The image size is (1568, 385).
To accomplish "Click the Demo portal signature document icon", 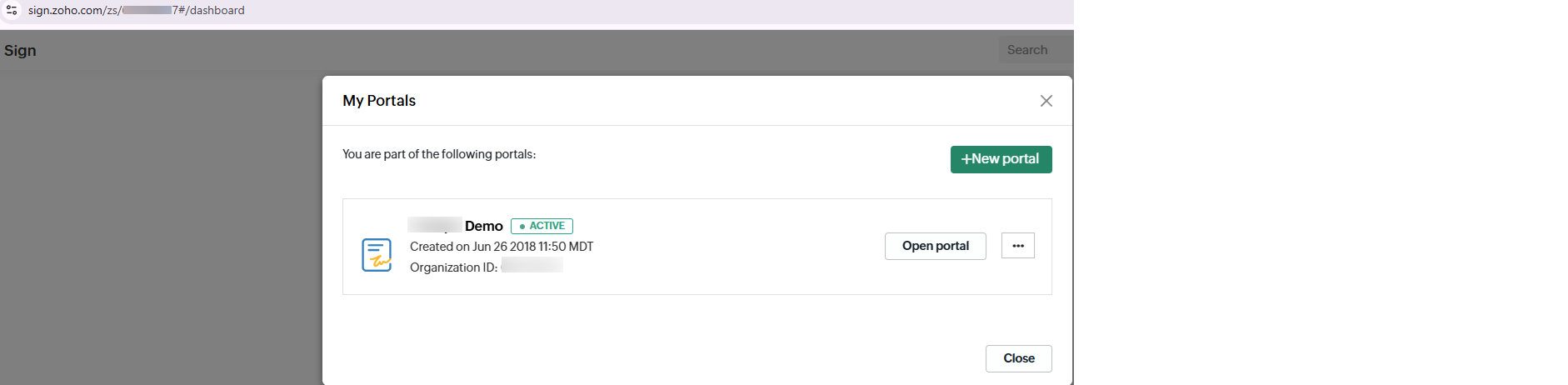I will [377, 254].
